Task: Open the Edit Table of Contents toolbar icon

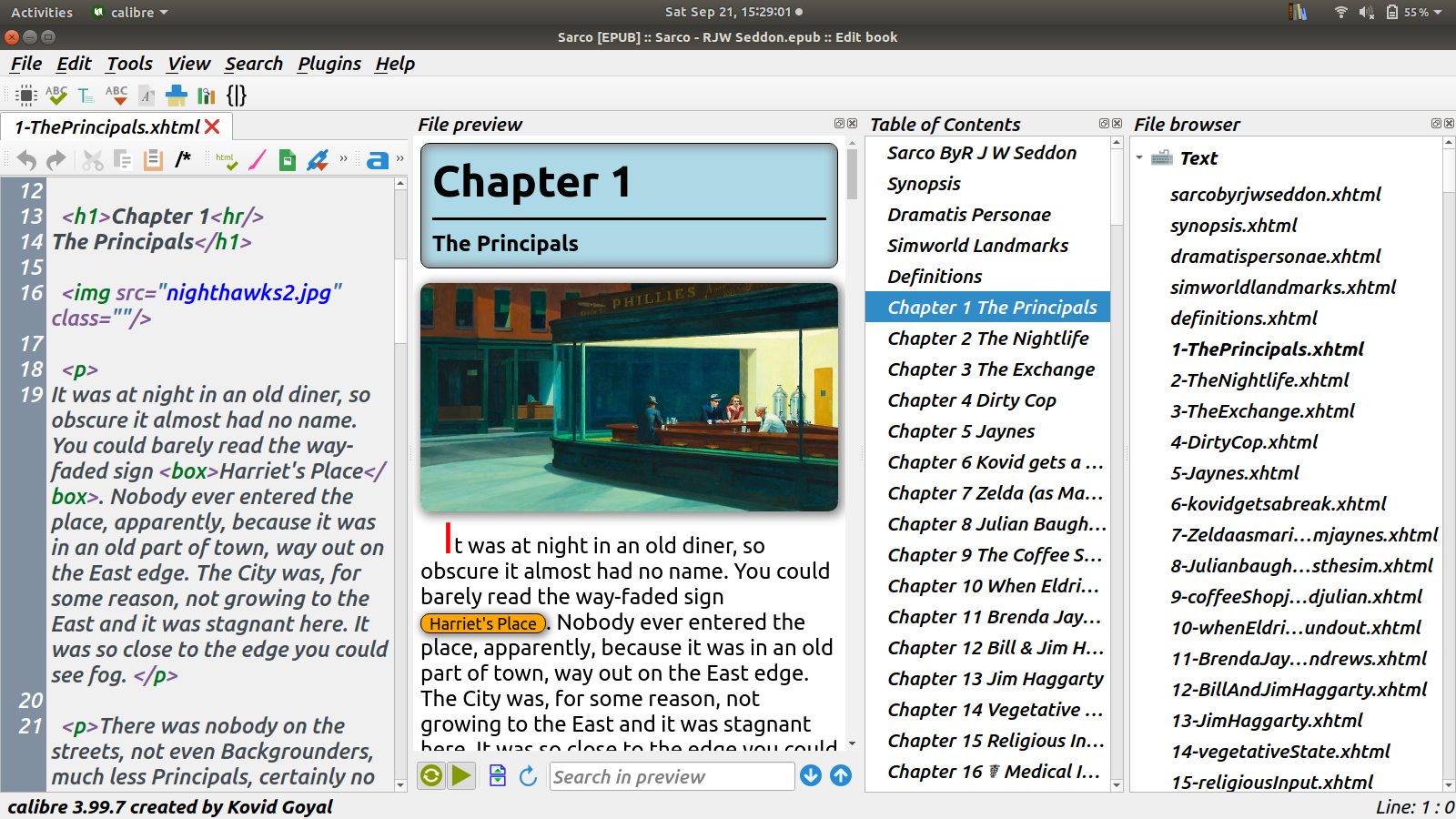Action: coord(86,96)
